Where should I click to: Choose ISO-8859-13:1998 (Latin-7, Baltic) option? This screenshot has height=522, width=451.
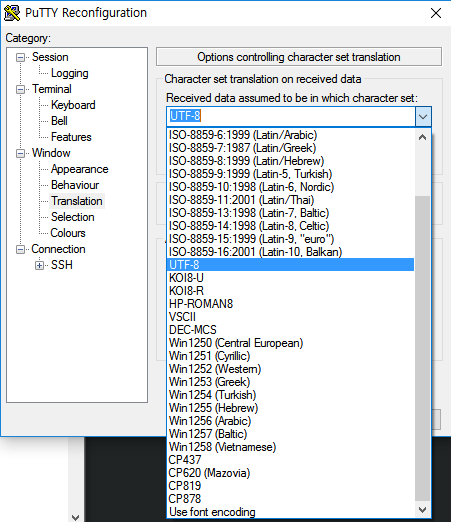coord(290,213)
